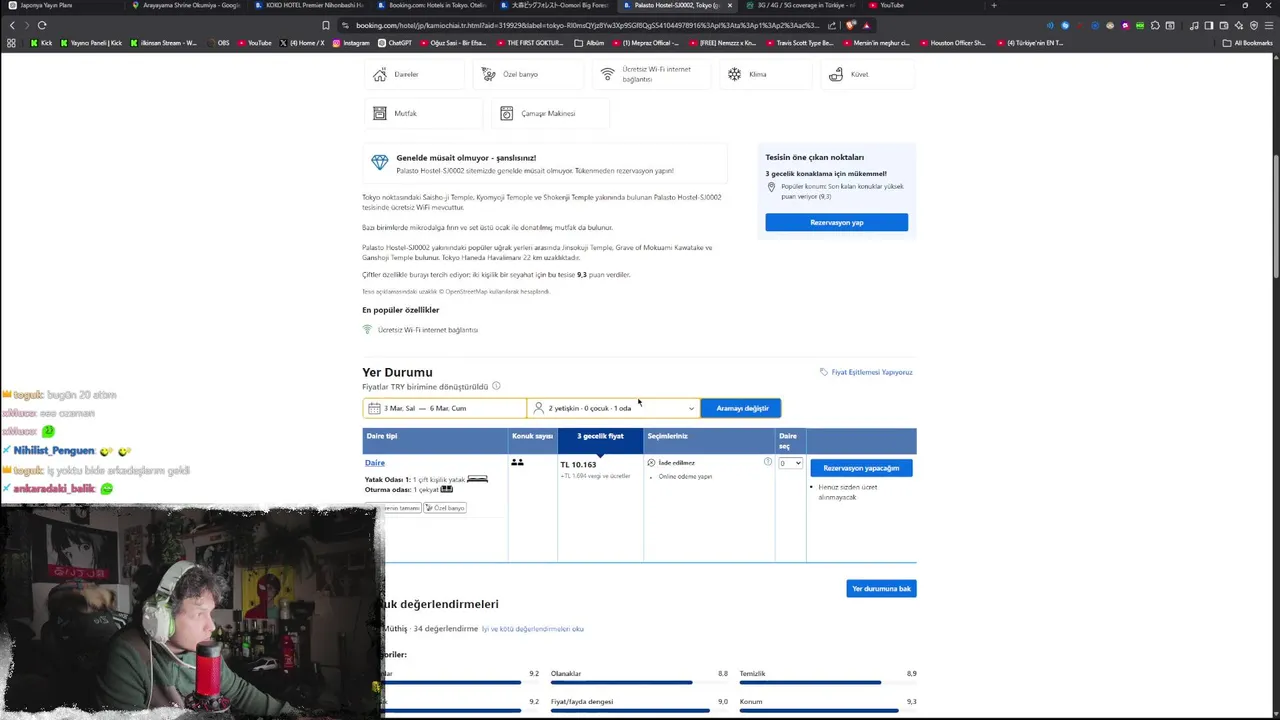1280x720 pixels.
Task: Click the Çamaşır Makinesi washer icon
Action: (x=507, y=113)
